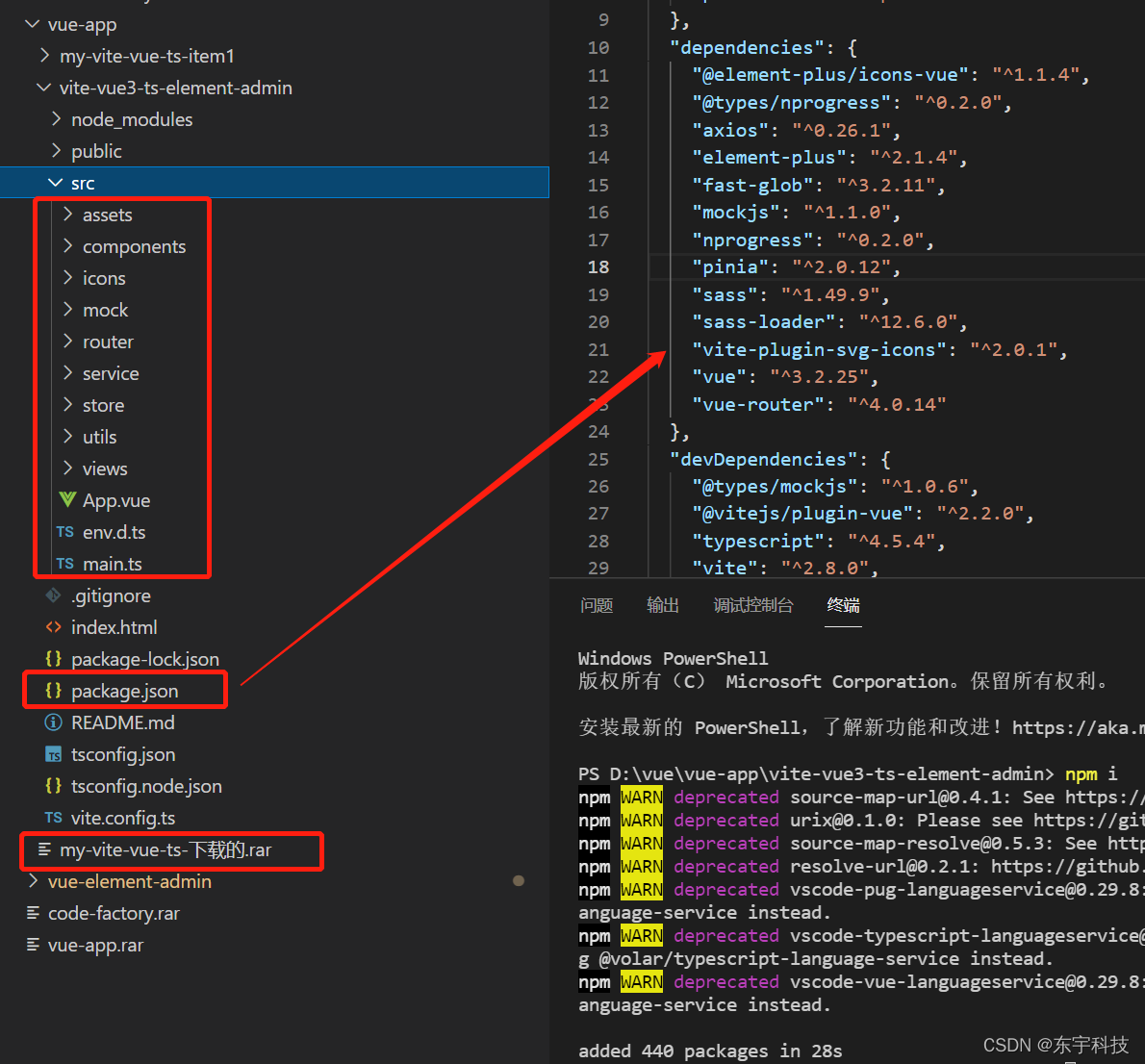Click the 'npm i' command text
1145x1064 pixels.
click(1091, 773)
